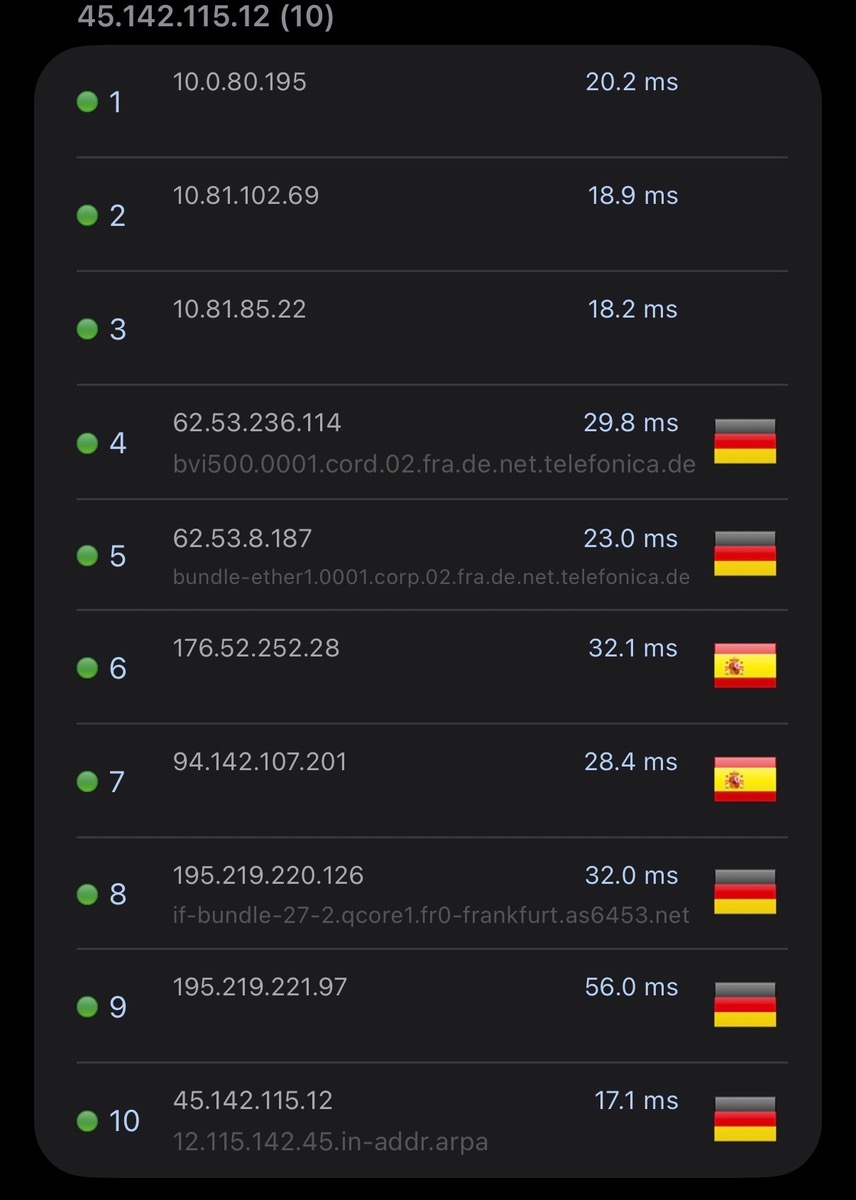The height and width of the screenshot is (1200, 856).
Task: Tap the German flag on hop 5
Action: [x=745, y=554]
